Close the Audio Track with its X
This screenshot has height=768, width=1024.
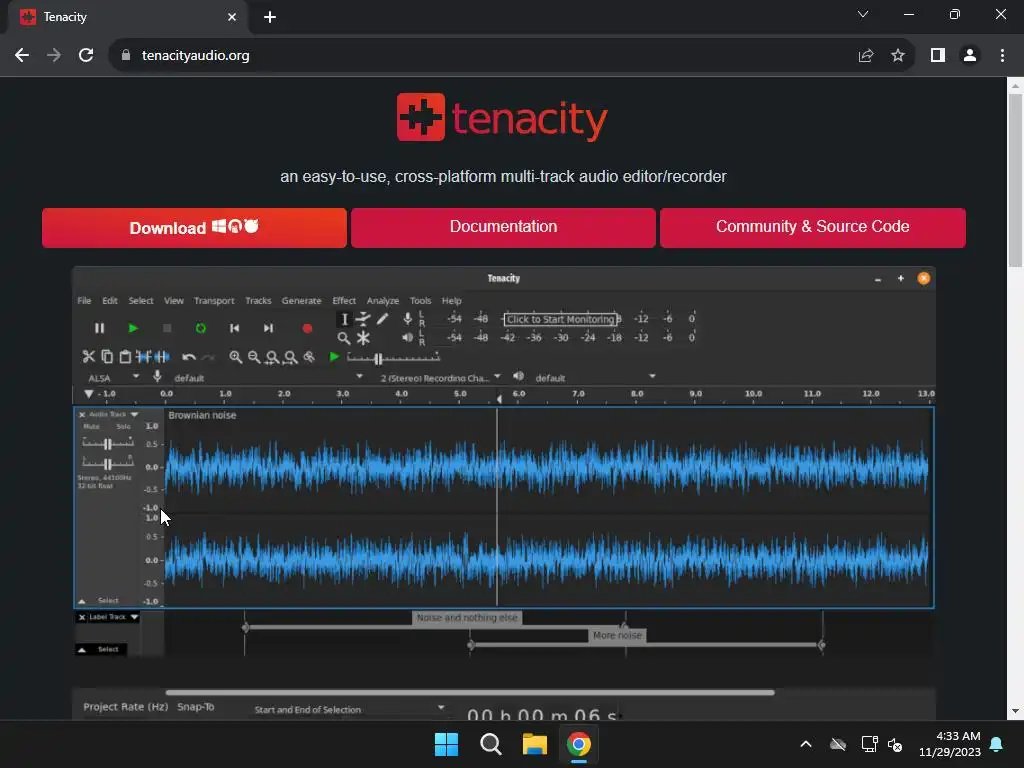point(82,415)
